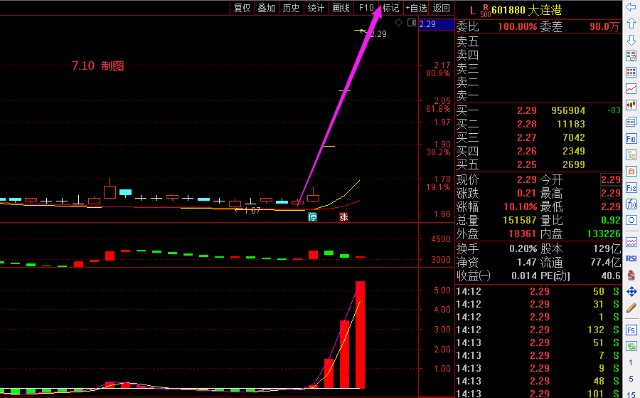This screenshot has width=640, height=398.
Task: Click the 买四 bid row at 2.26
Action: 538,151
